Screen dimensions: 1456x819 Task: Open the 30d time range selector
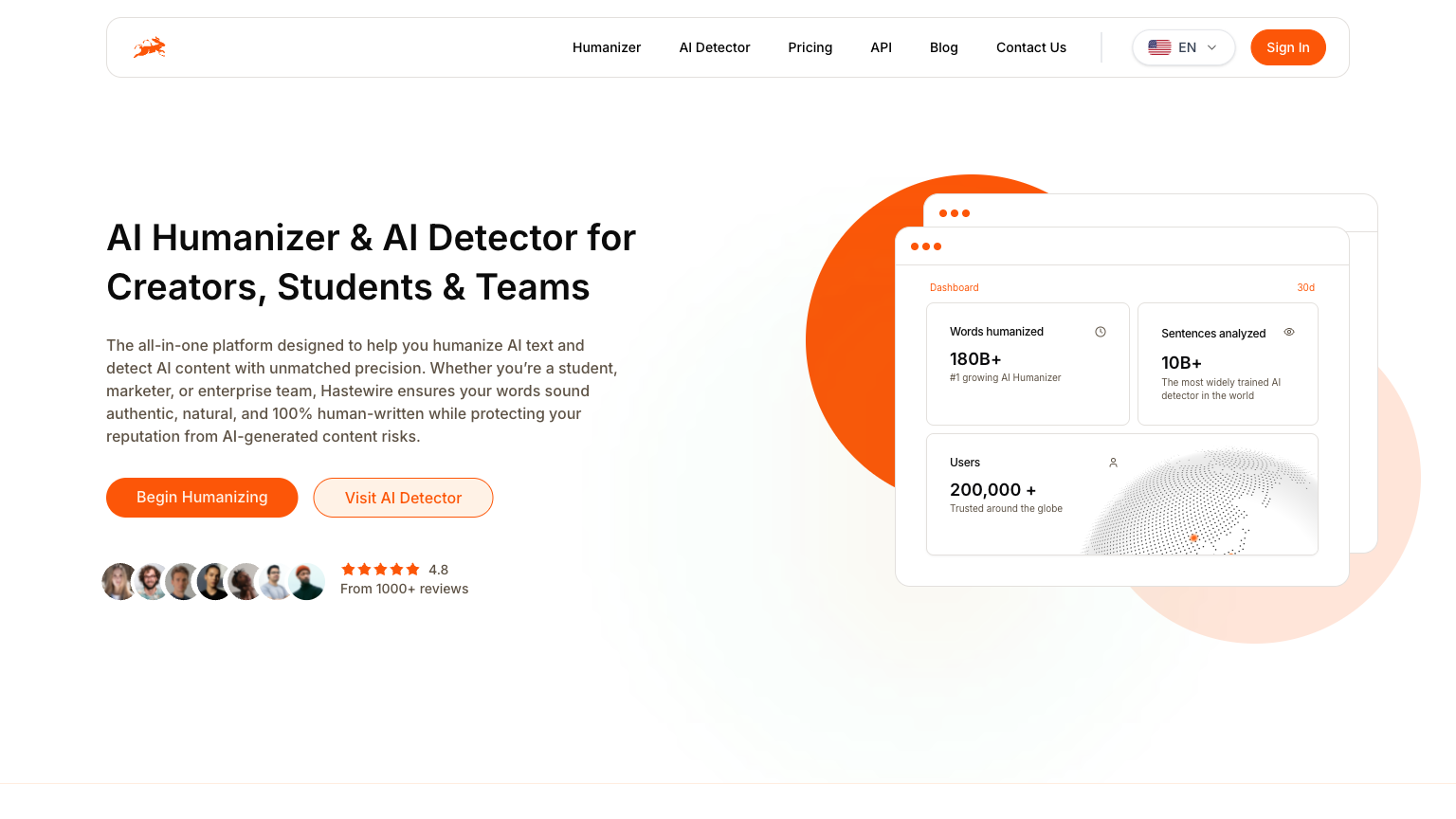(1305, 287)
